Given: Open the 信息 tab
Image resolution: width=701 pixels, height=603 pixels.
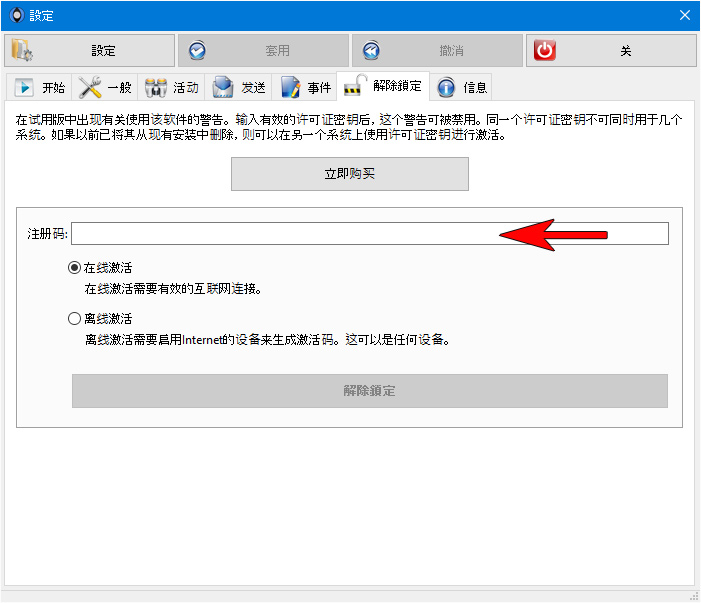Looking at the screenshot, I should (461, 87).
